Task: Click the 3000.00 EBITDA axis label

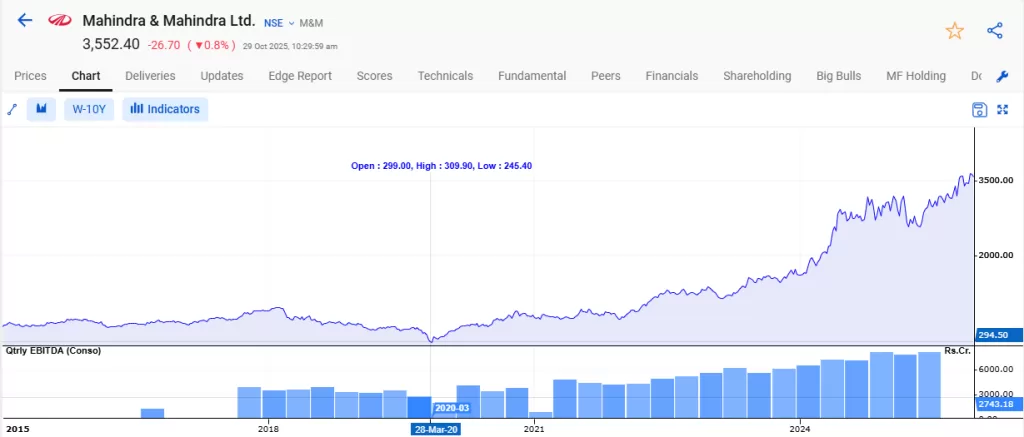Action: point(995,395)
